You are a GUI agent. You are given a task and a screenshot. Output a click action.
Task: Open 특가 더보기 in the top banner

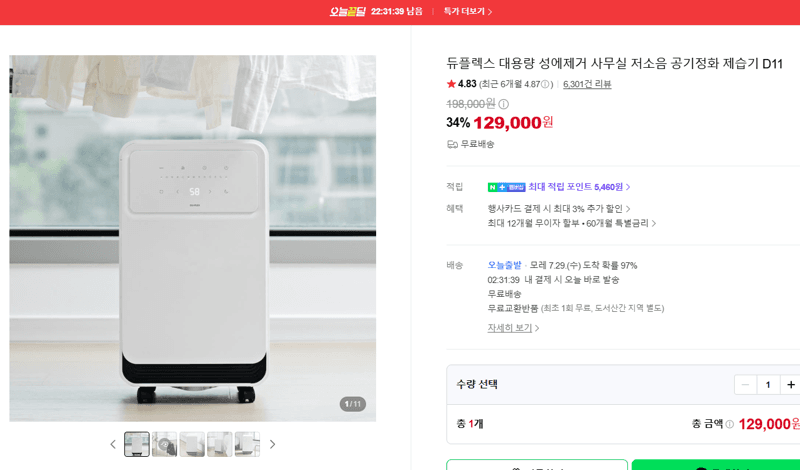coord(468,11)
